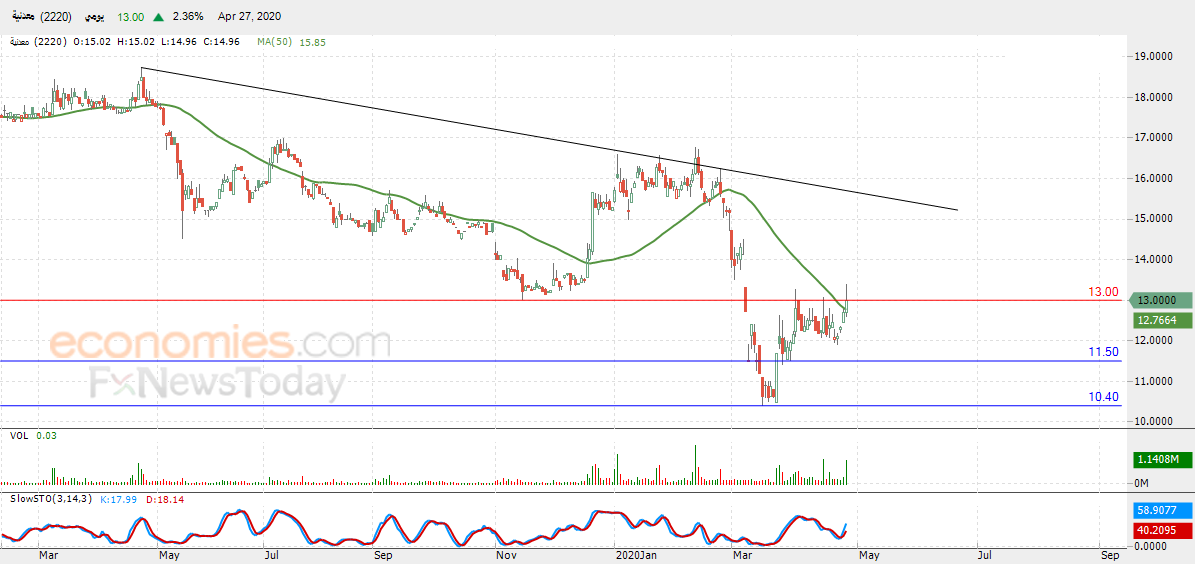Click the 19.0000 price axis label
1195x564 pixels.
pos(1154,56)
